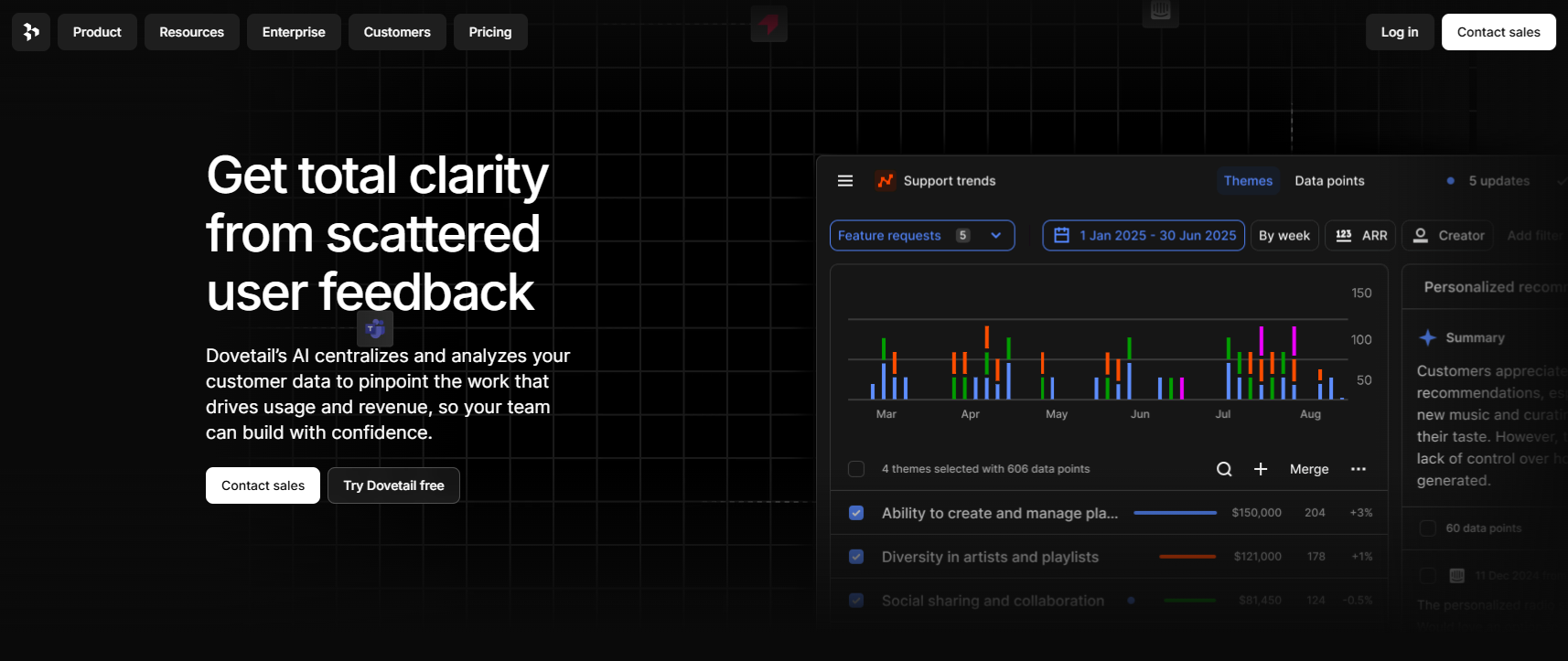Screen dimensions: 1568x661
Task: Go to the Pricing page
Action: click(490, 32)
